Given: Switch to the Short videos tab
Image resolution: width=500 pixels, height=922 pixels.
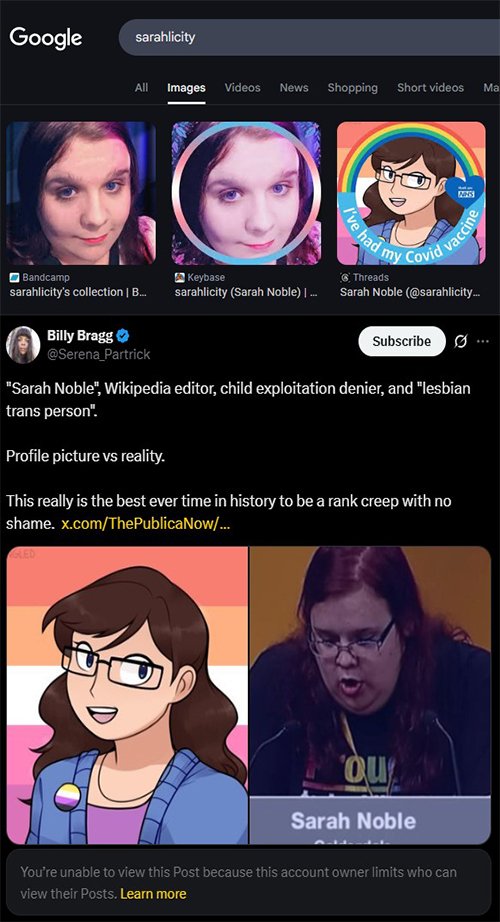Looking at the screenshot, I should tap(431, 88).
